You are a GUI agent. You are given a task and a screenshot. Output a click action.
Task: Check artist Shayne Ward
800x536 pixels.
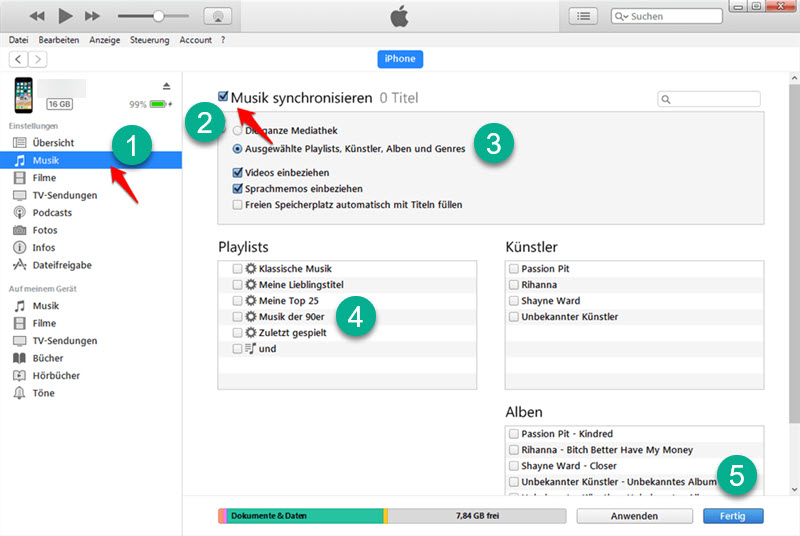[514, 300]
